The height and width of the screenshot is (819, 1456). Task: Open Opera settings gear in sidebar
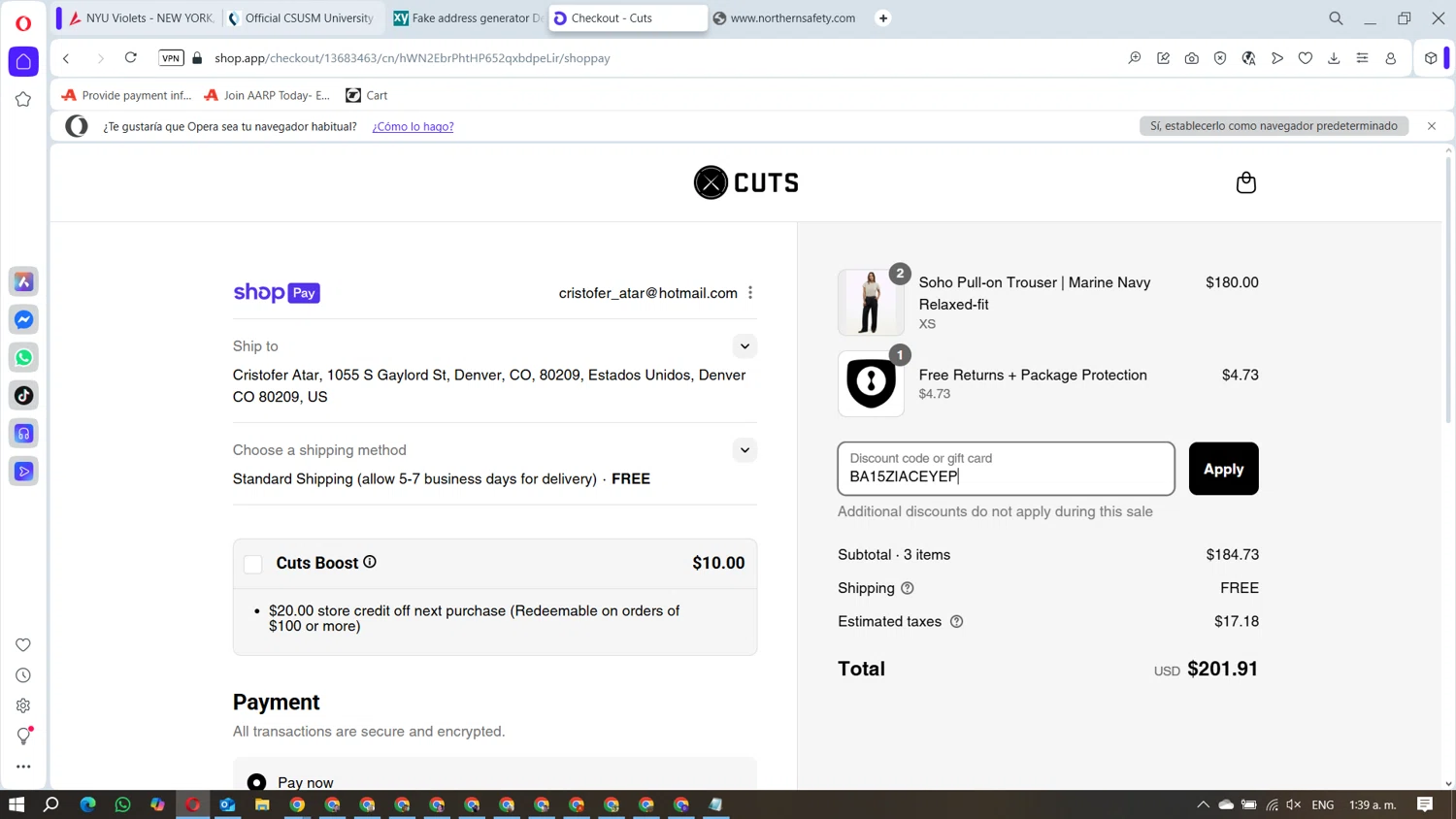(23, 705)
